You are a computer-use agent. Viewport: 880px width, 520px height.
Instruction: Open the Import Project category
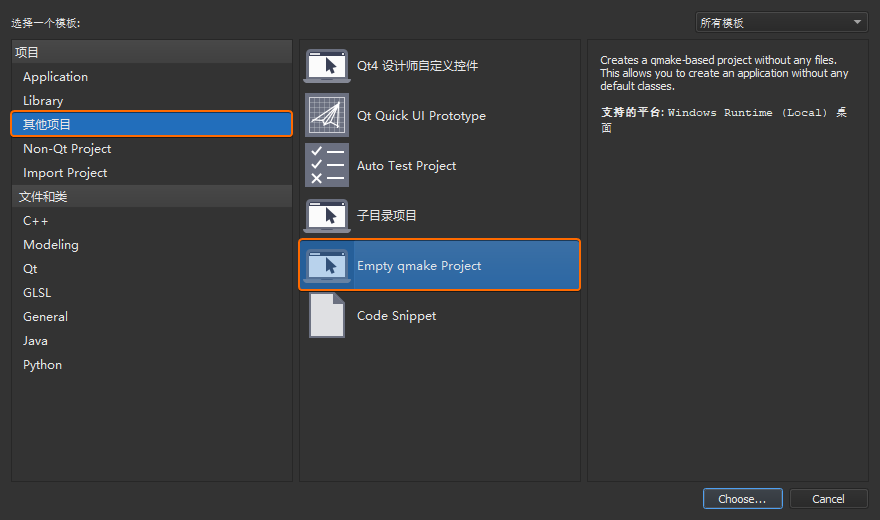[x=65, y=173]
